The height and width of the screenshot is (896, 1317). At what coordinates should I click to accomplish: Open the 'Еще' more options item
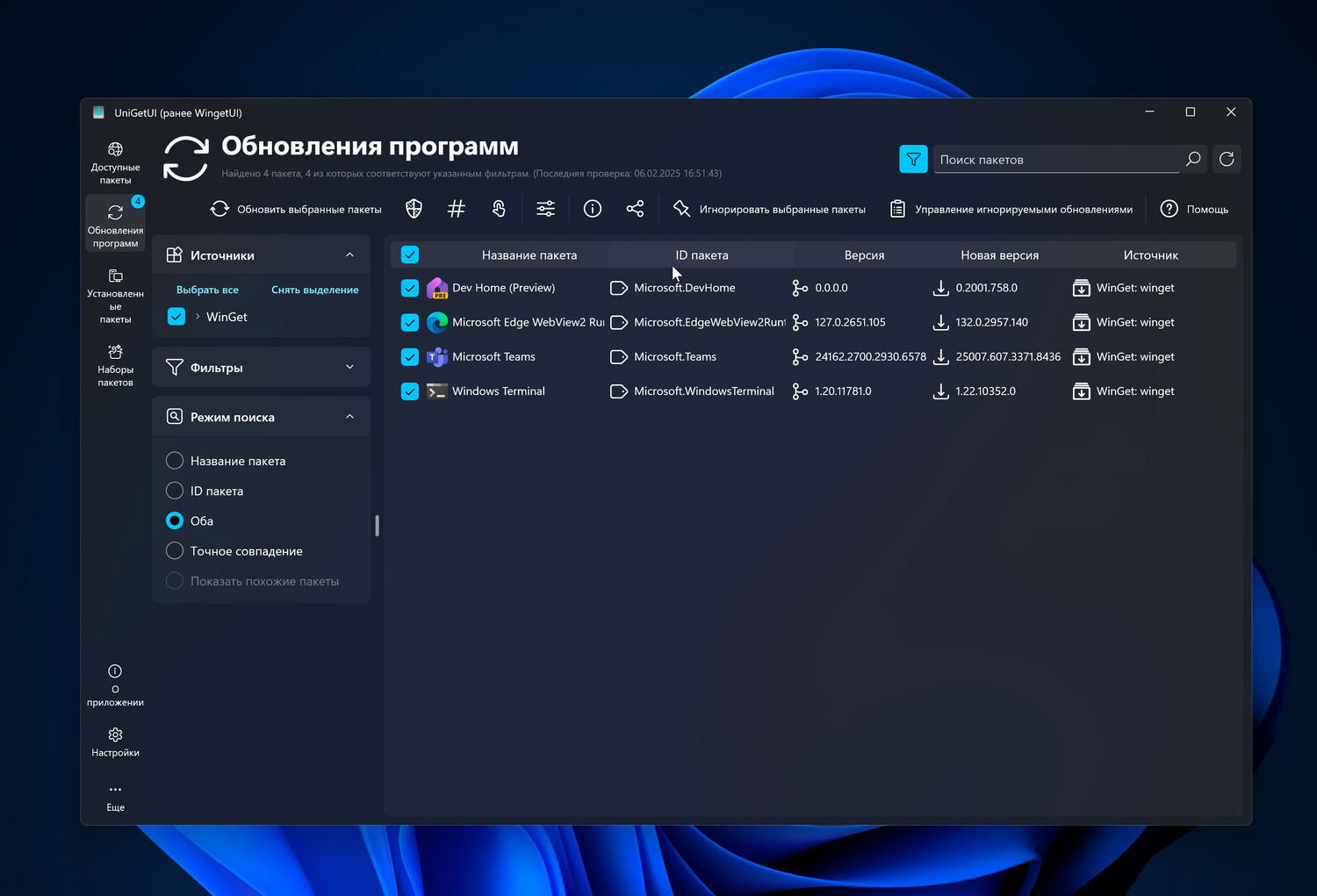115,798
